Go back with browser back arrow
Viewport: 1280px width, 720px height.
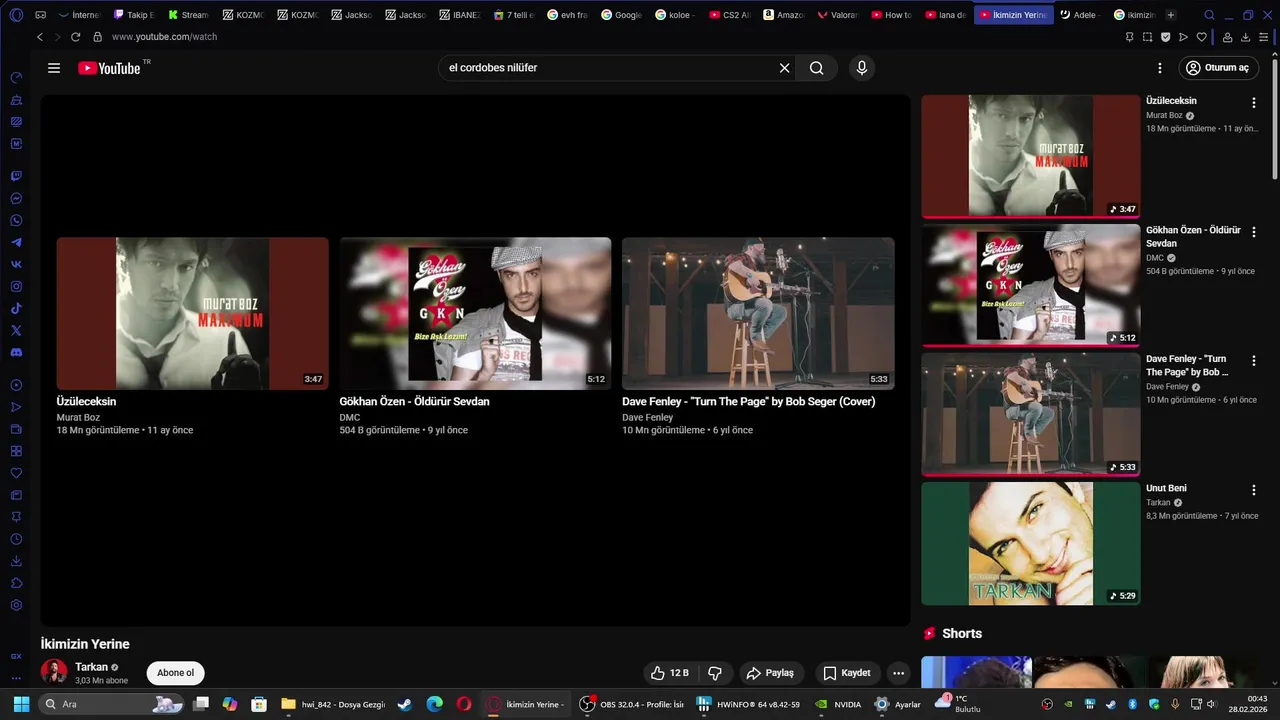(40, 37)
